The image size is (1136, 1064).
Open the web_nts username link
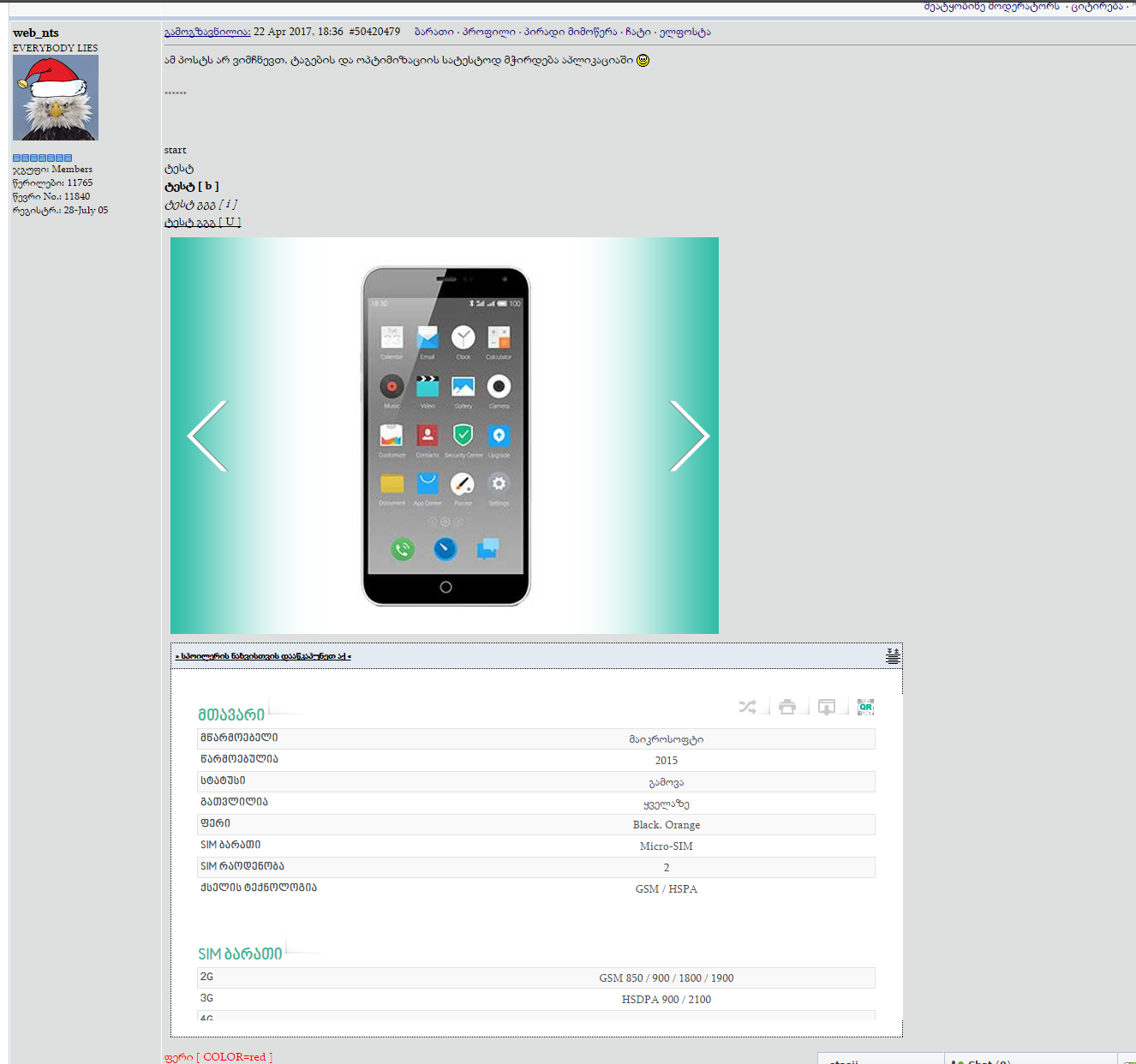coord(36,33)
